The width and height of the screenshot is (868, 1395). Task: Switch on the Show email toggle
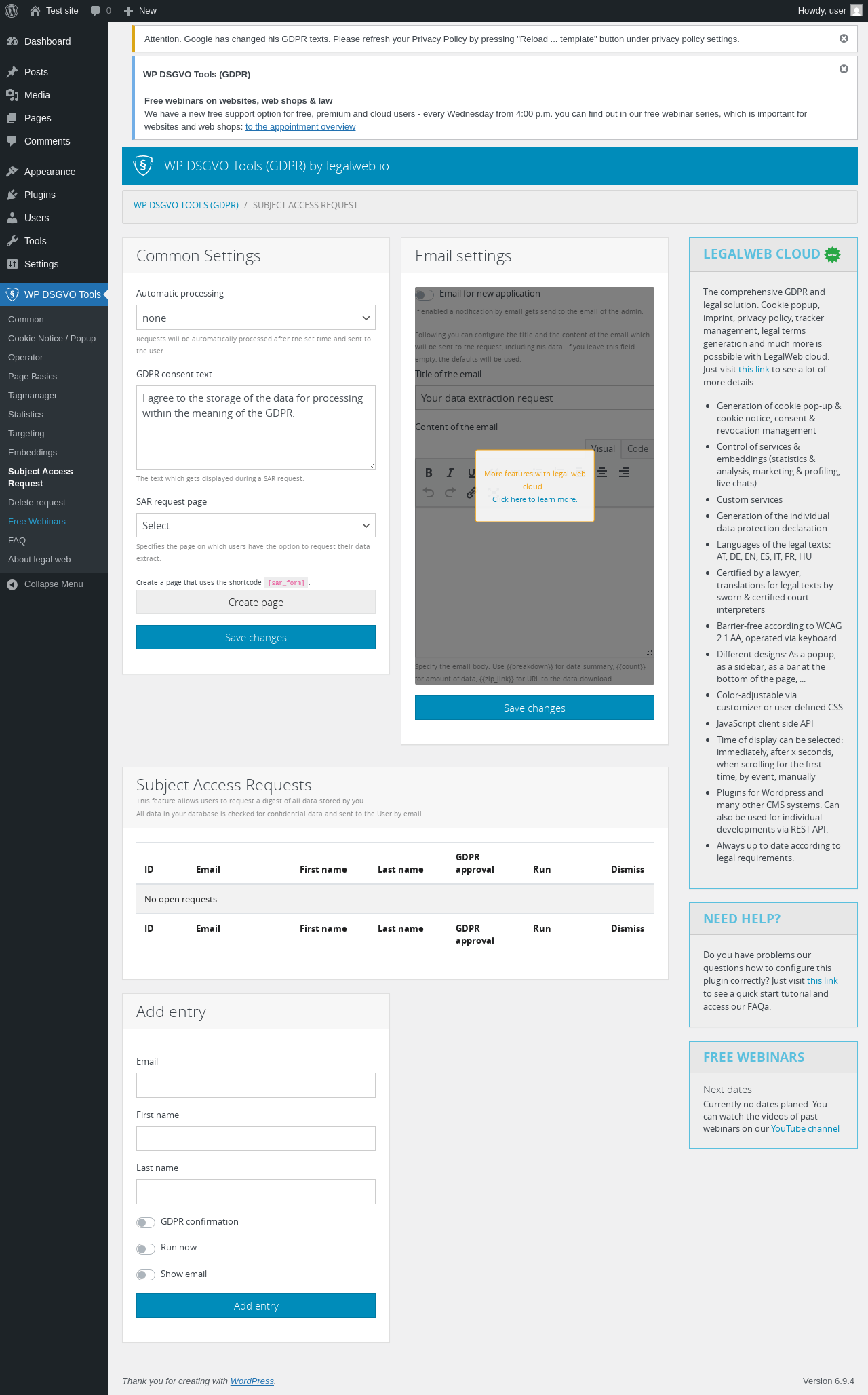pos(146,1275)
